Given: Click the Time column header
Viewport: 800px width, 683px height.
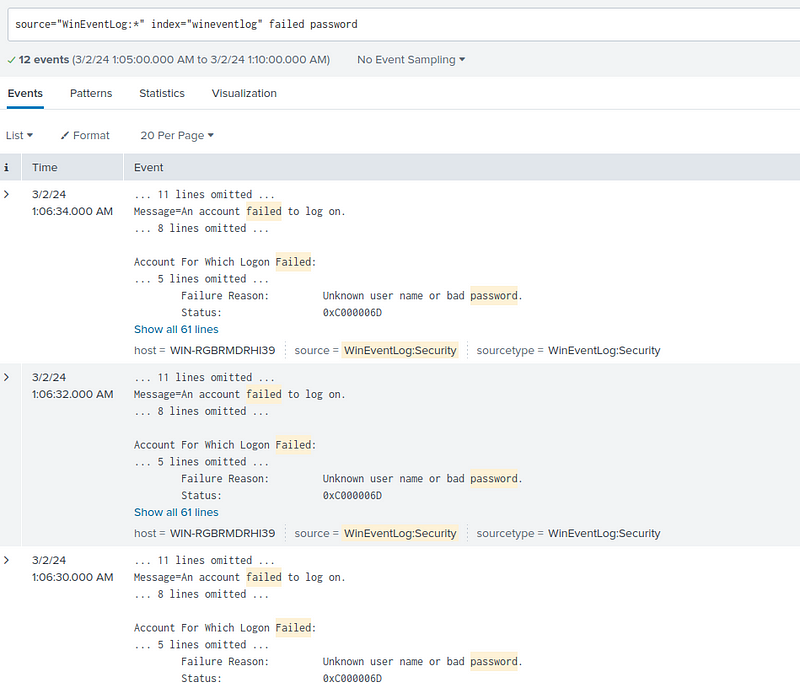Looking at the screenshot, I should coord(45,167).
